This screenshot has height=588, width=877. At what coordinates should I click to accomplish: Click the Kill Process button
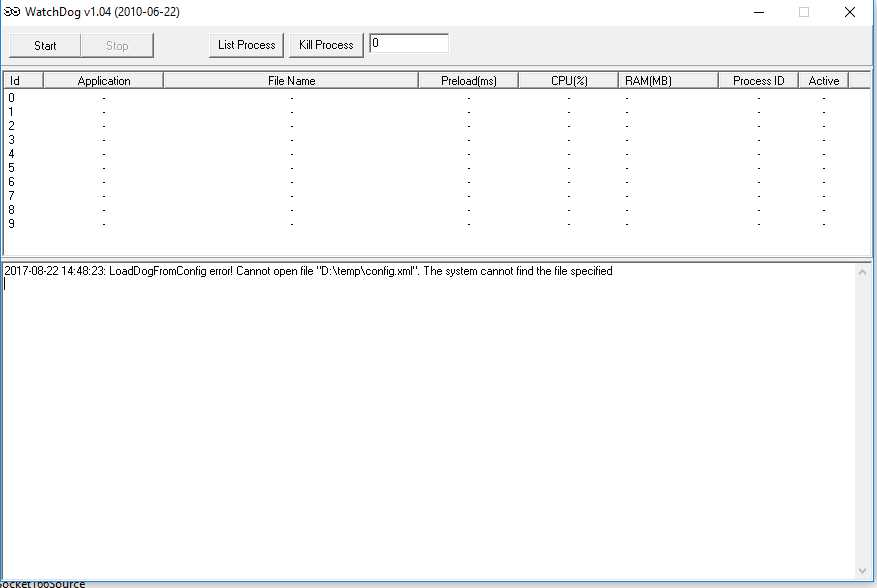point(326,45)
